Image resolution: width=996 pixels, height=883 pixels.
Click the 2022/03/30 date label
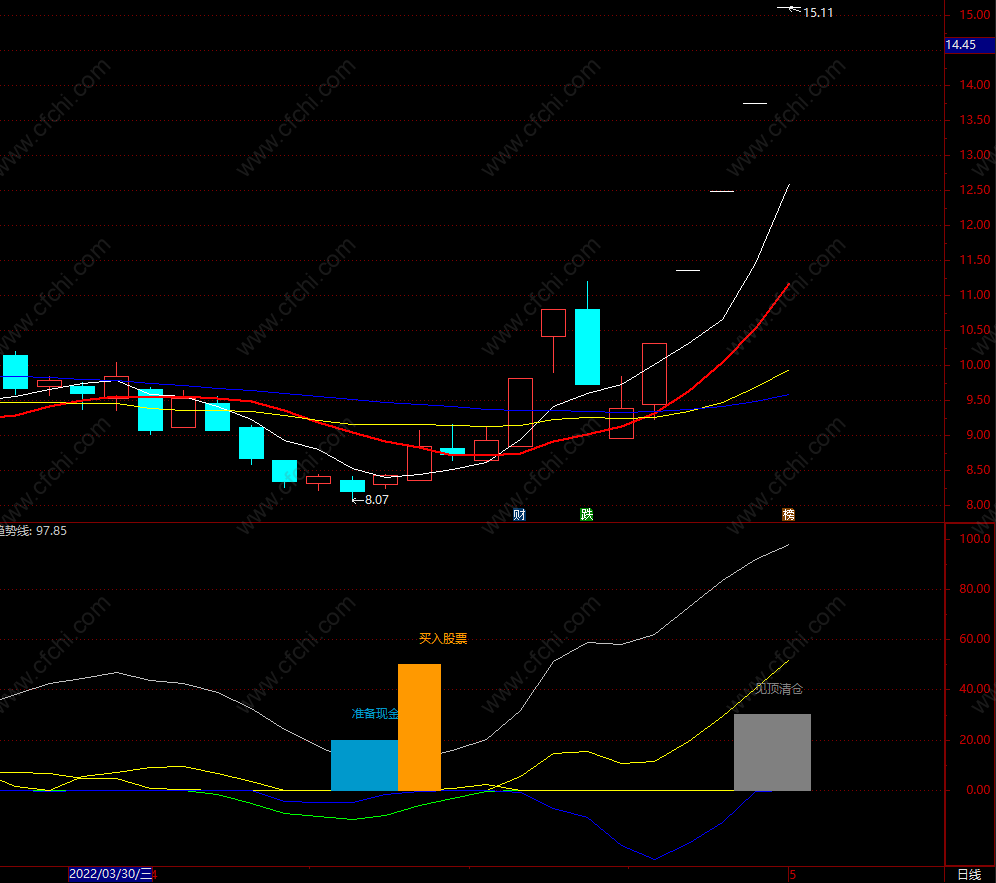pos(111,874)
